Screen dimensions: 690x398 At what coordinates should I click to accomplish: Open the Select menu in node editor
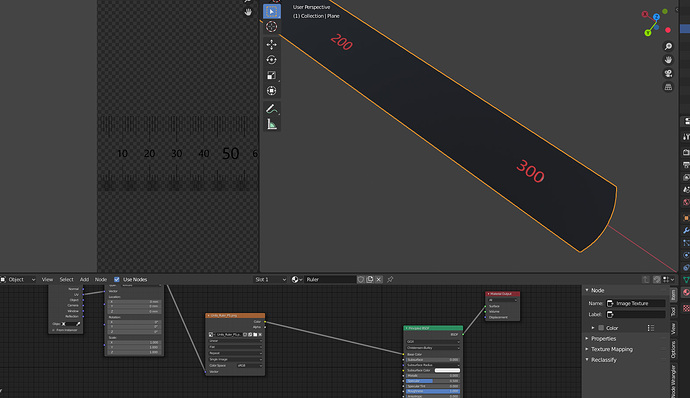tap(66, 280)
